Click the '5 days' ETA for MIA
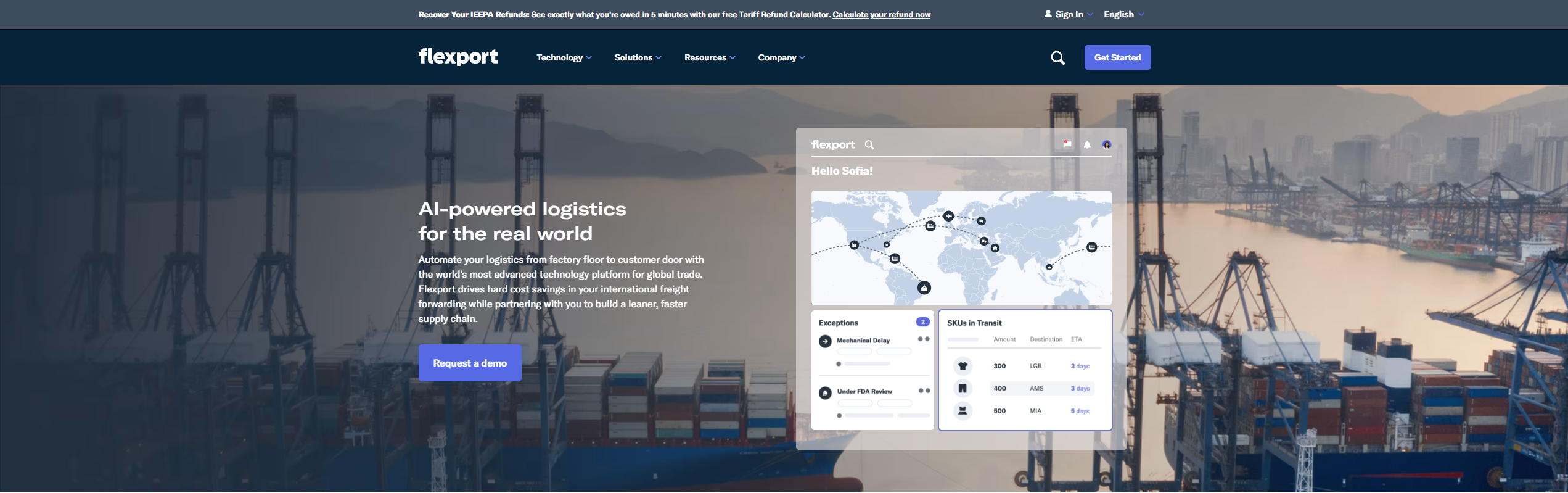This screenshot has width=1568, height=493. click(x=1080, y=411)
